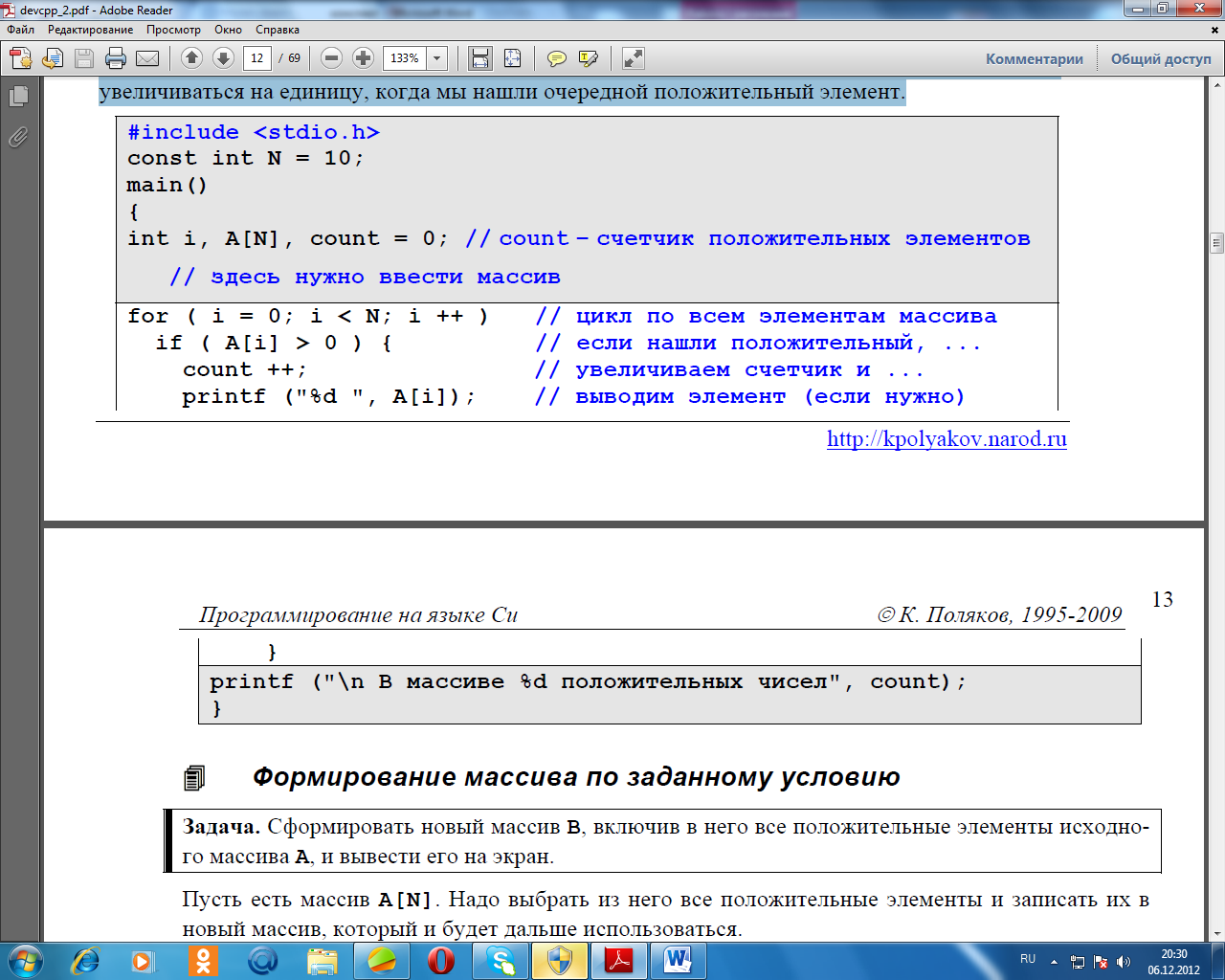This screenshot has height=980, width=1225.
Task: Expand the Комментарии pane
Action: [x=1035, y=58]
